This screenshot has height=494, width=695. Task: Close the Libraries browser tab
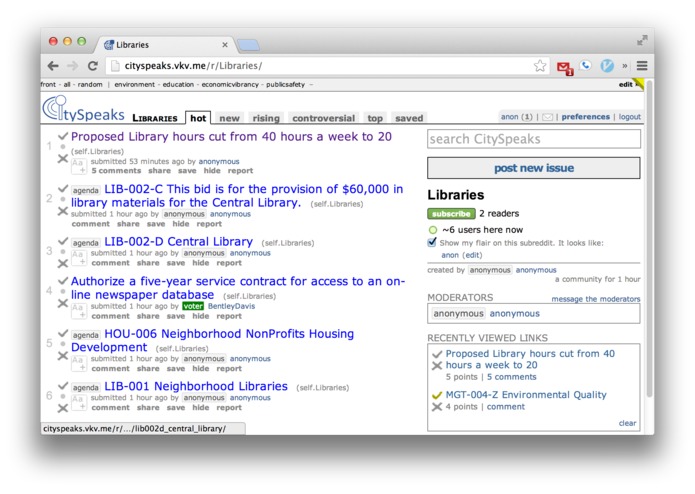[225, 45]
